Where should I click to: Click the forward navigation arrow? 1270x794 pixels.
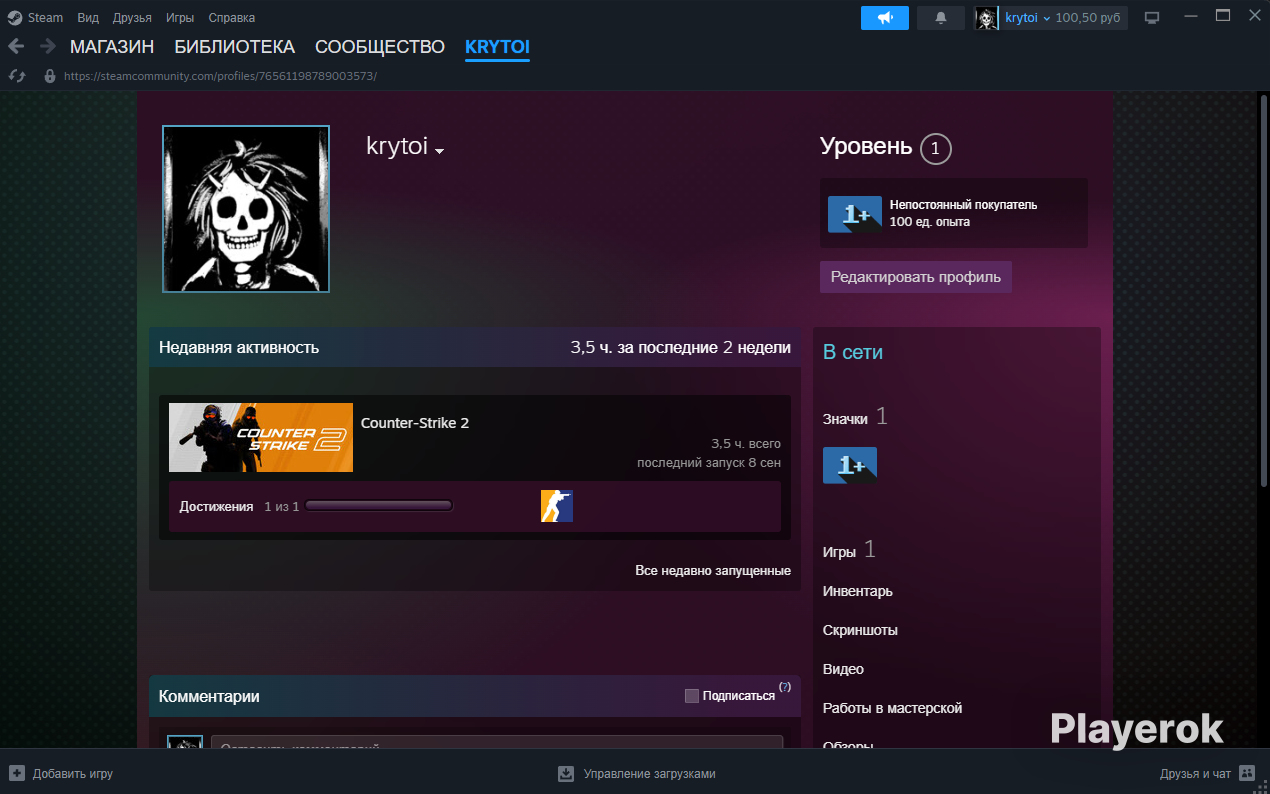coord(47,46)
